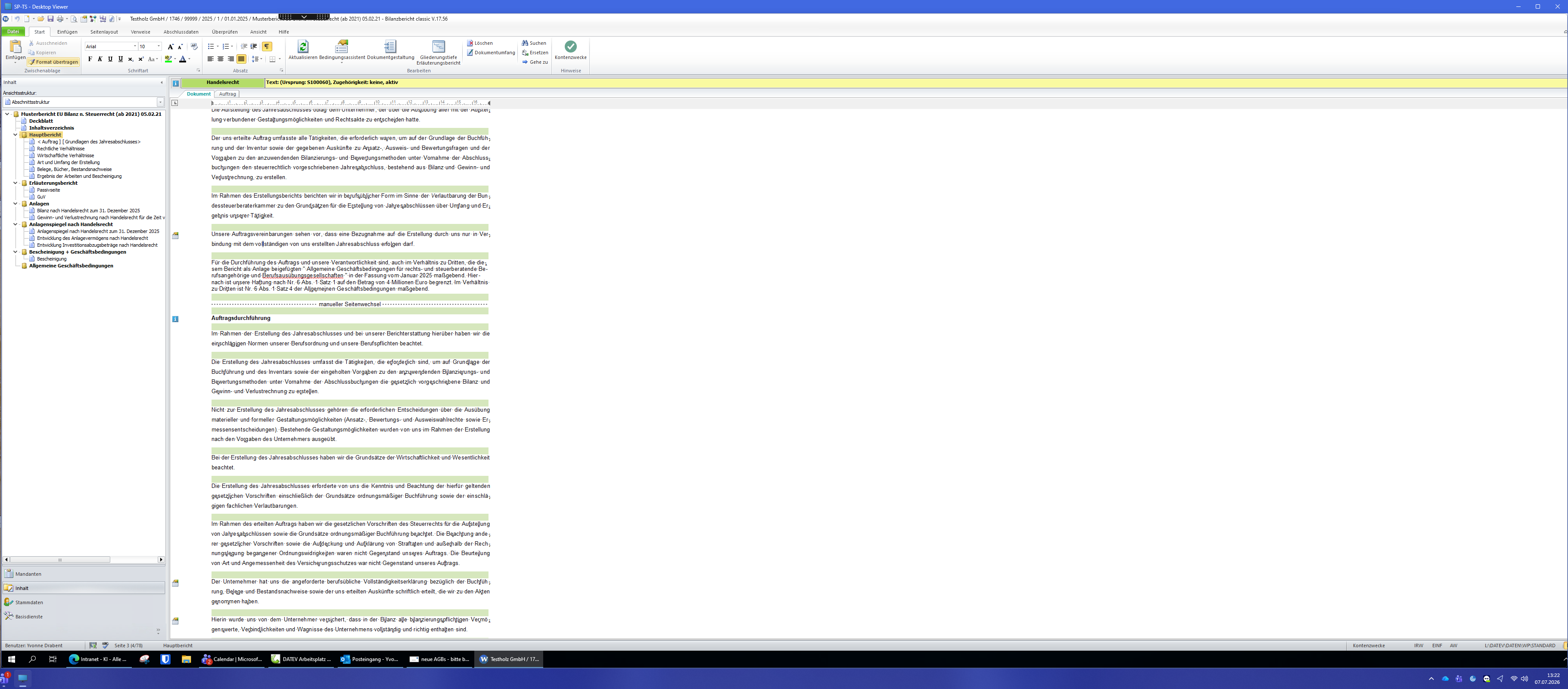Toggle bold formatting F
Screen dimensions: 1568x689
click(90, 59)
